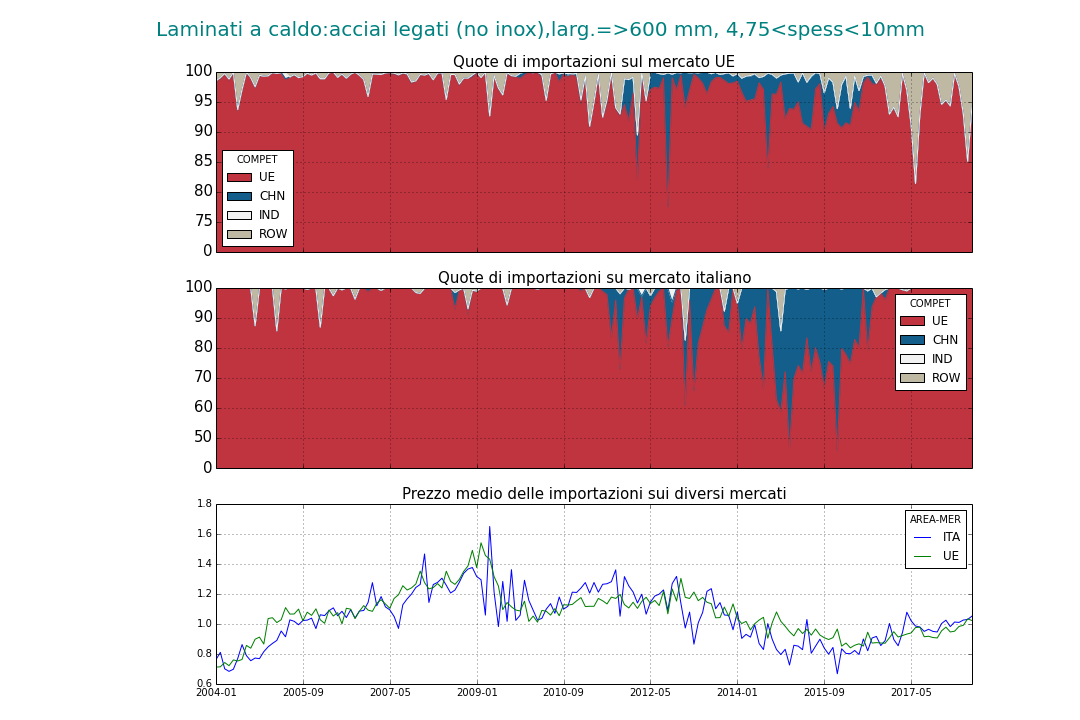Image resolution: width=1080 pixels, height=720 pixels.
Task: Click subtitle 'Quote di importazioni su mercato italiano'
Action: coord(594,278)
